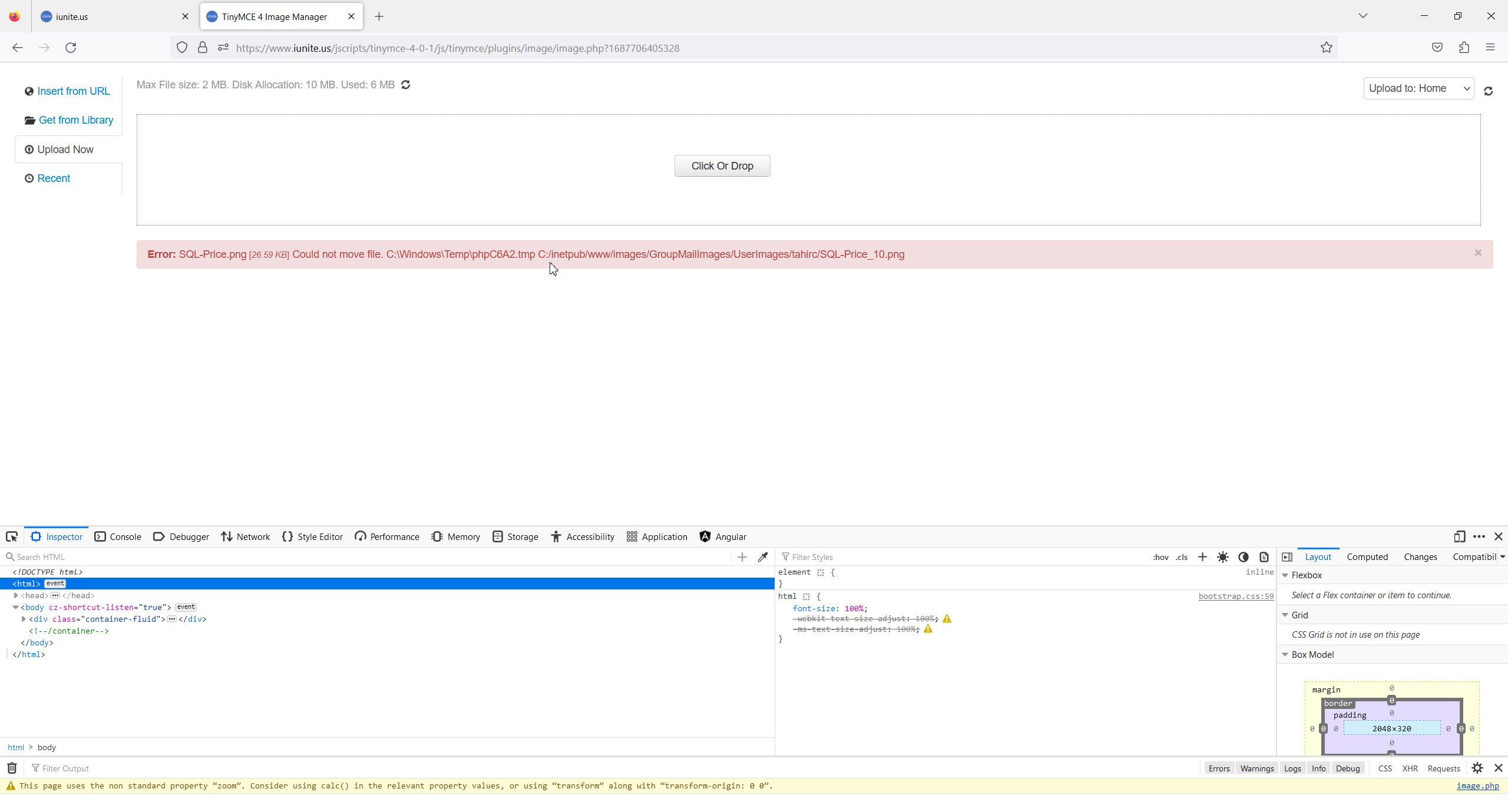Viewport: 1508px width, 812px height.
Task: Open the Upload to Home dropdown
Action: 1418,88
